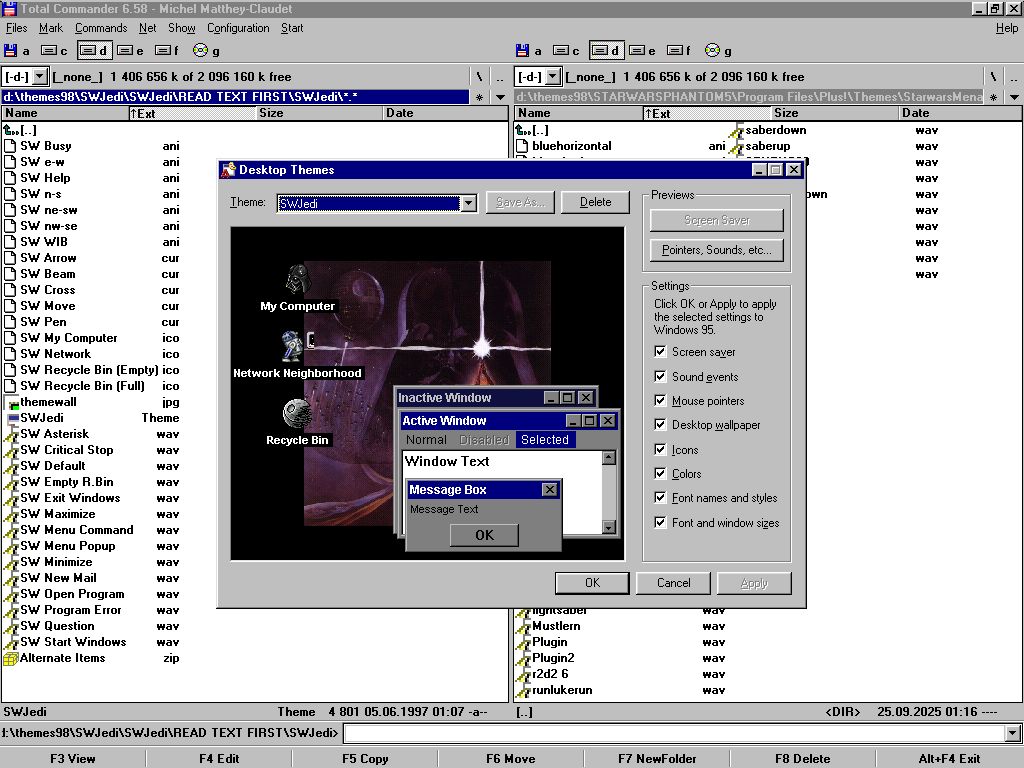Open the Commands menu
This screenshot has width=1024, height=768.
pos(101,28)
